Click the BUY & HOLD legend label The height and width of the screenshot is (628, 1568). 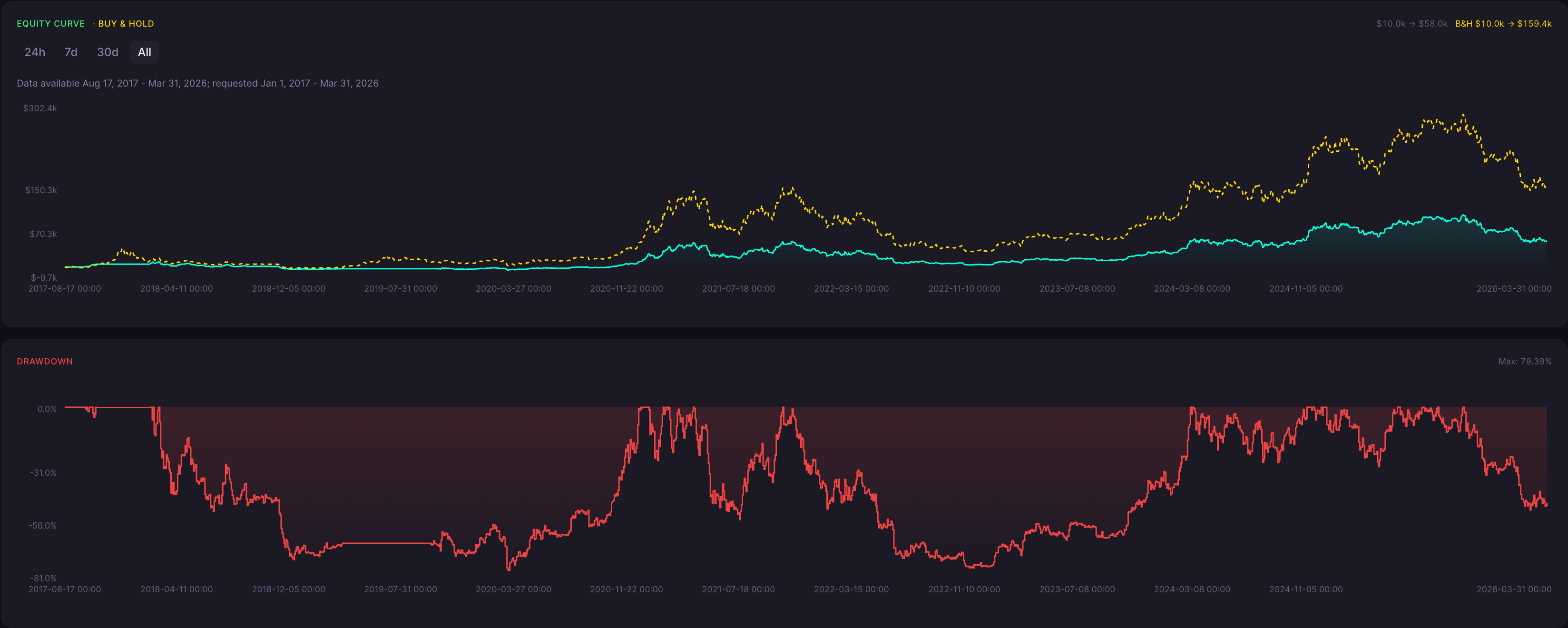[x=126, y=24]
